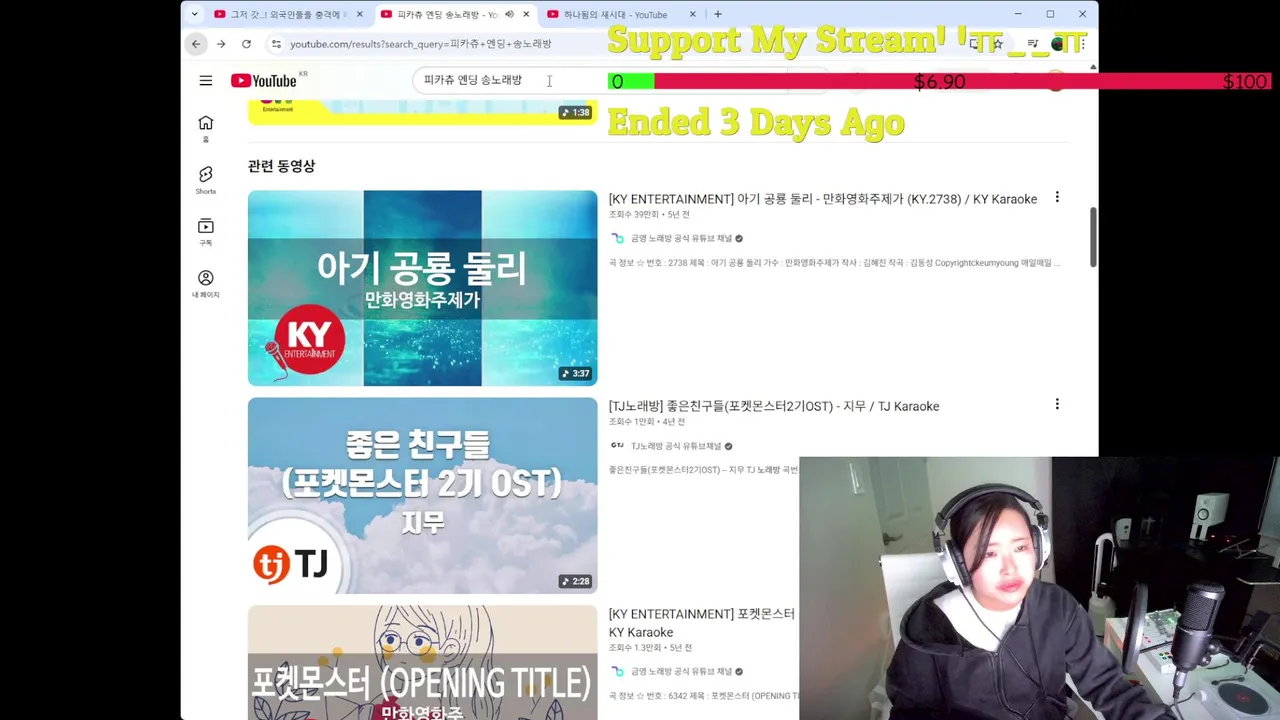Maximize the Chrome window

[1050, 14]
